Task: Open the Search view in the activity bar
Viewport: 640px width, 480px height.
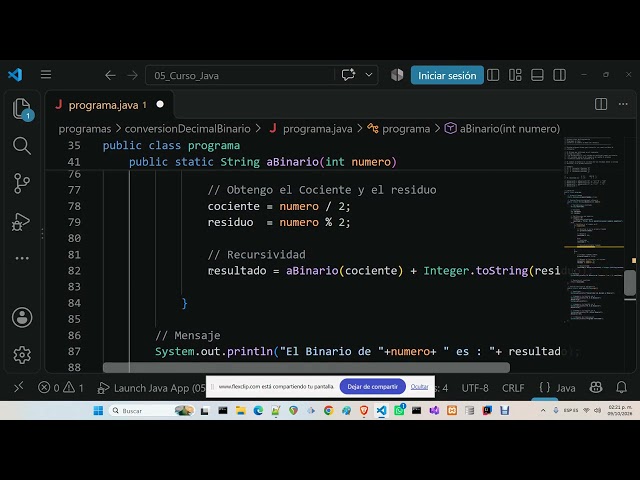Action: click(22, 146)
